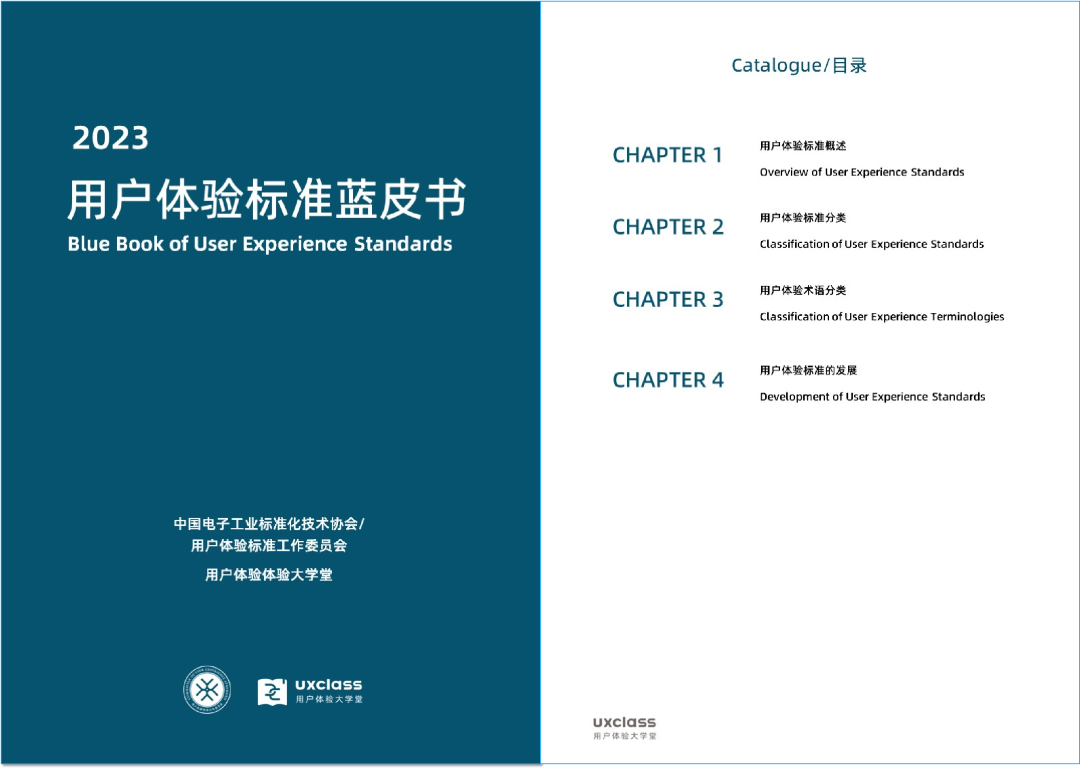This screenshot has height=769, width=1080.
Task: Click 用户体验标准的发展 entry
Action: click(x=808, y=370)
